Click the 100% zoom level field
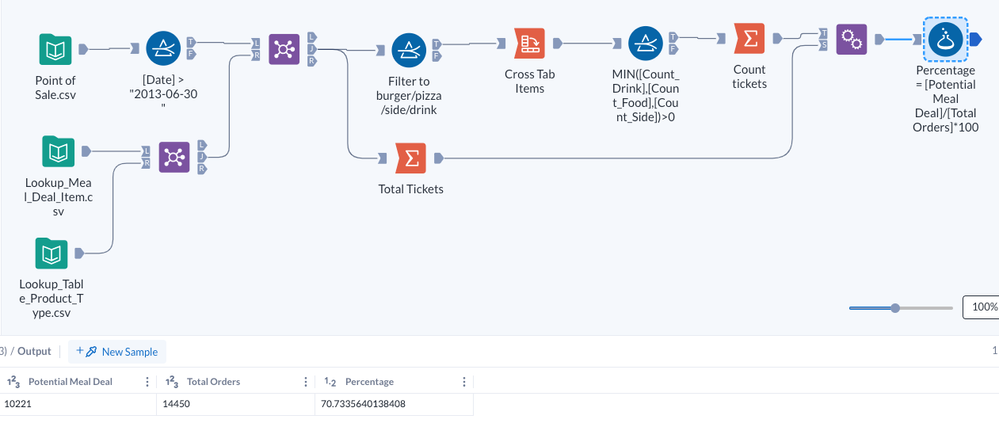The image size is (999, 423). pos(981,307)
